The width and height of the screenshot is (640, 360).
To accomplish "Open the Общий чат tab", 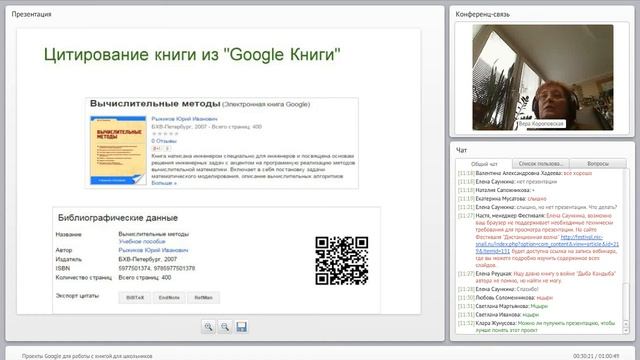I will pos(484,164).
